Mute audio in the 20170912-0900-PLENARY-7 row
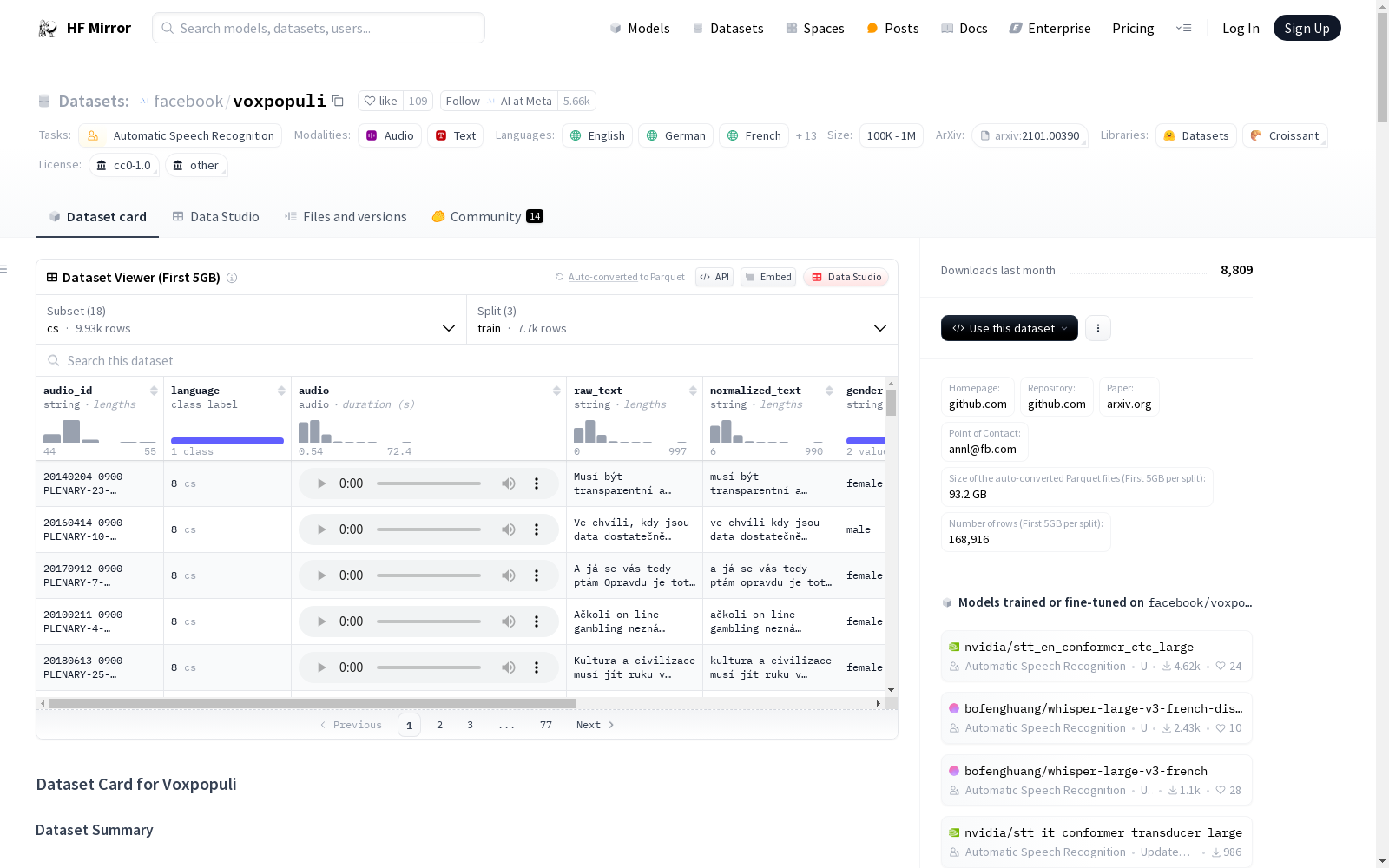Image resolution: width=1389 pixels, height=868 pixels. tap(509, 575)
